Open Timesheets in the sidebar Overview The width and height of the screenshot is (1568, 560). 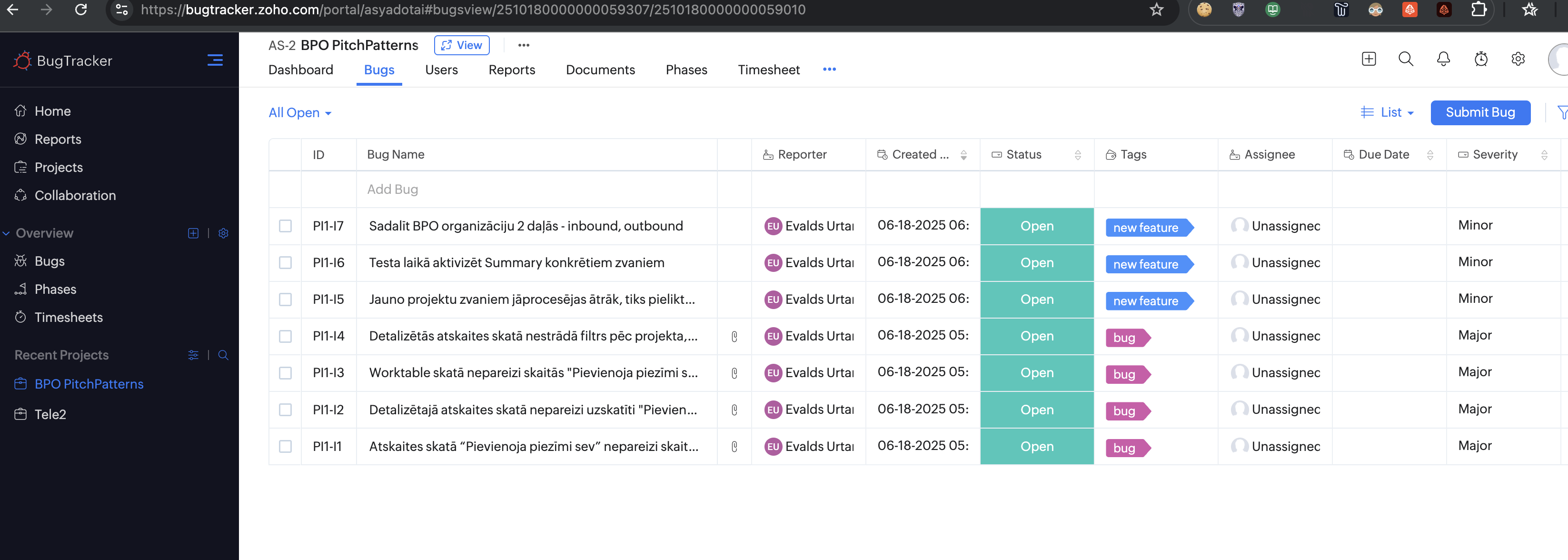tap(68, 318)
